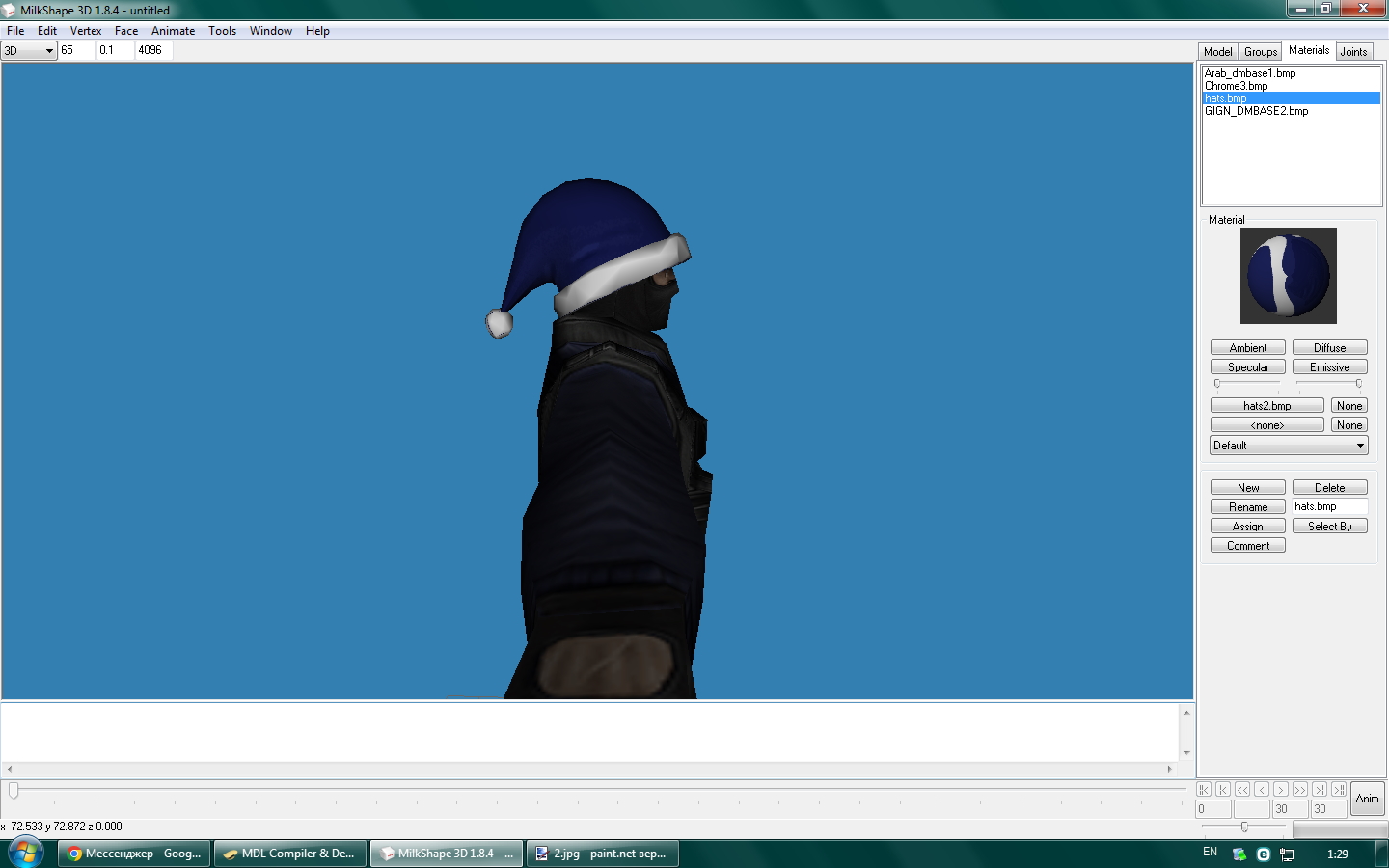Go to the next keyframe (>| button)
This screenshot has height=868, width=1389.
tap(1320, 789)
